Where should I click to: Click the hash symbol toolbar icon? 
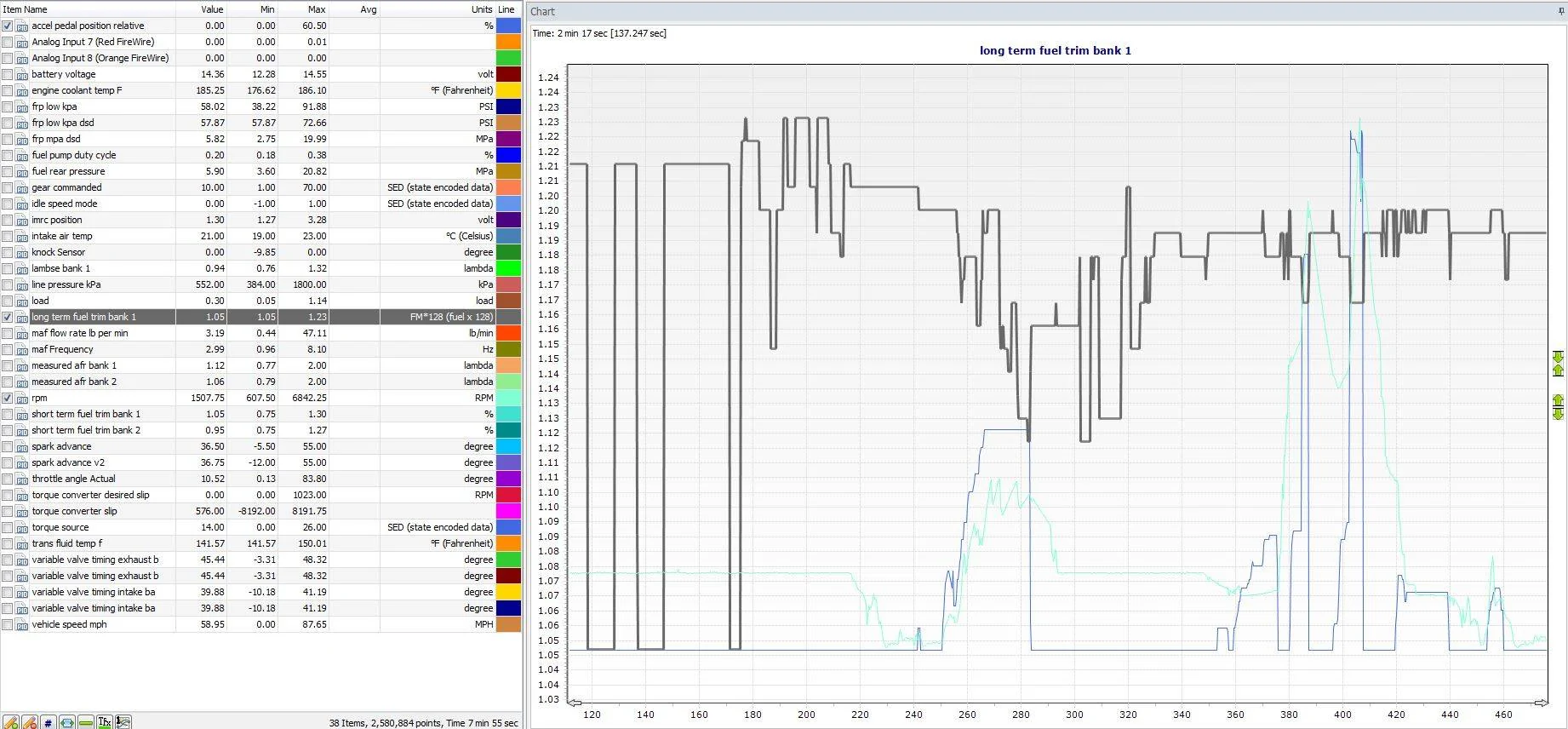(49, 722)
